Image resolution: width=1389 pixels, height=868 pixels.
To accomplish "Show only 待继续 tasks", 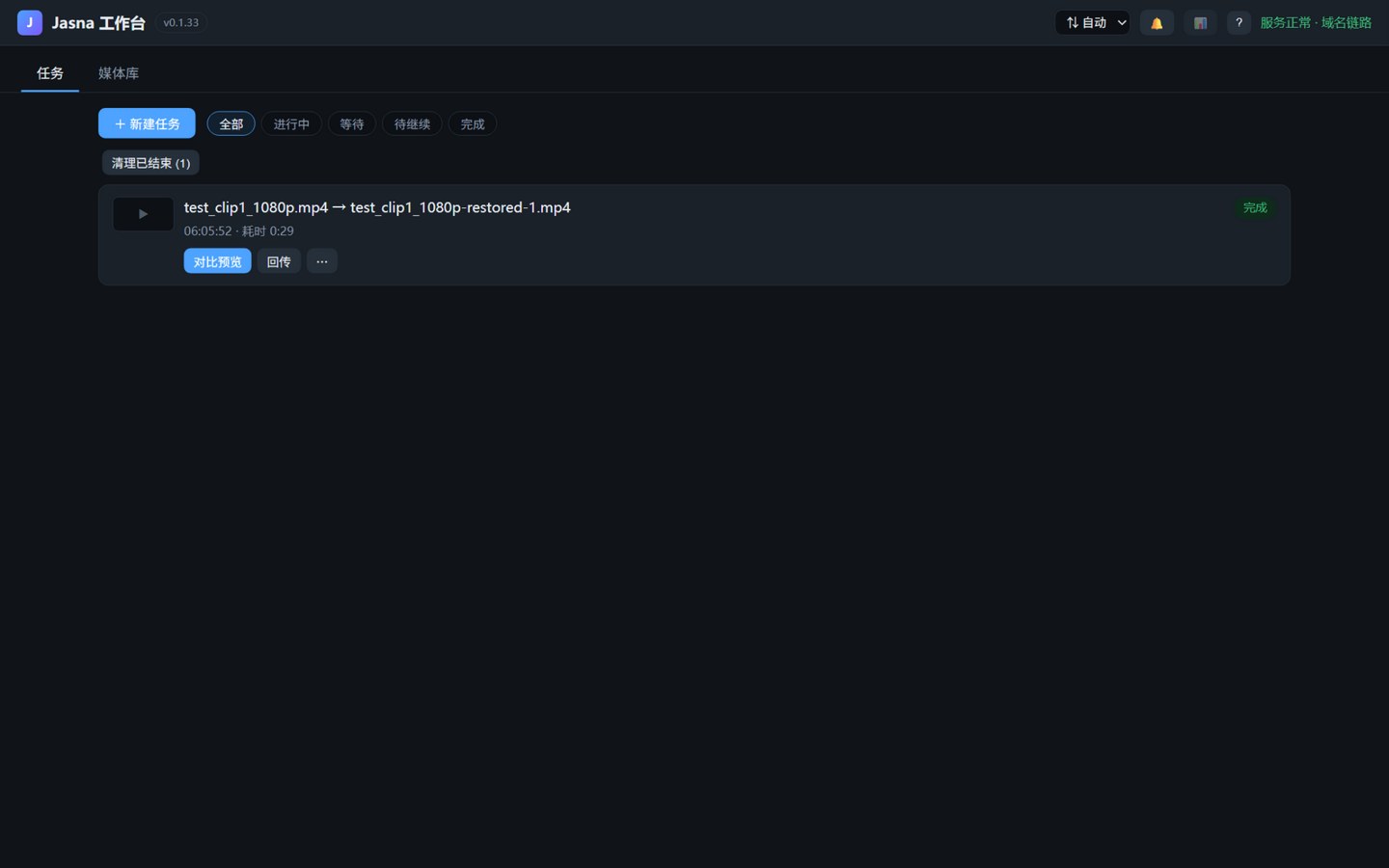I will tap(412, 123).
